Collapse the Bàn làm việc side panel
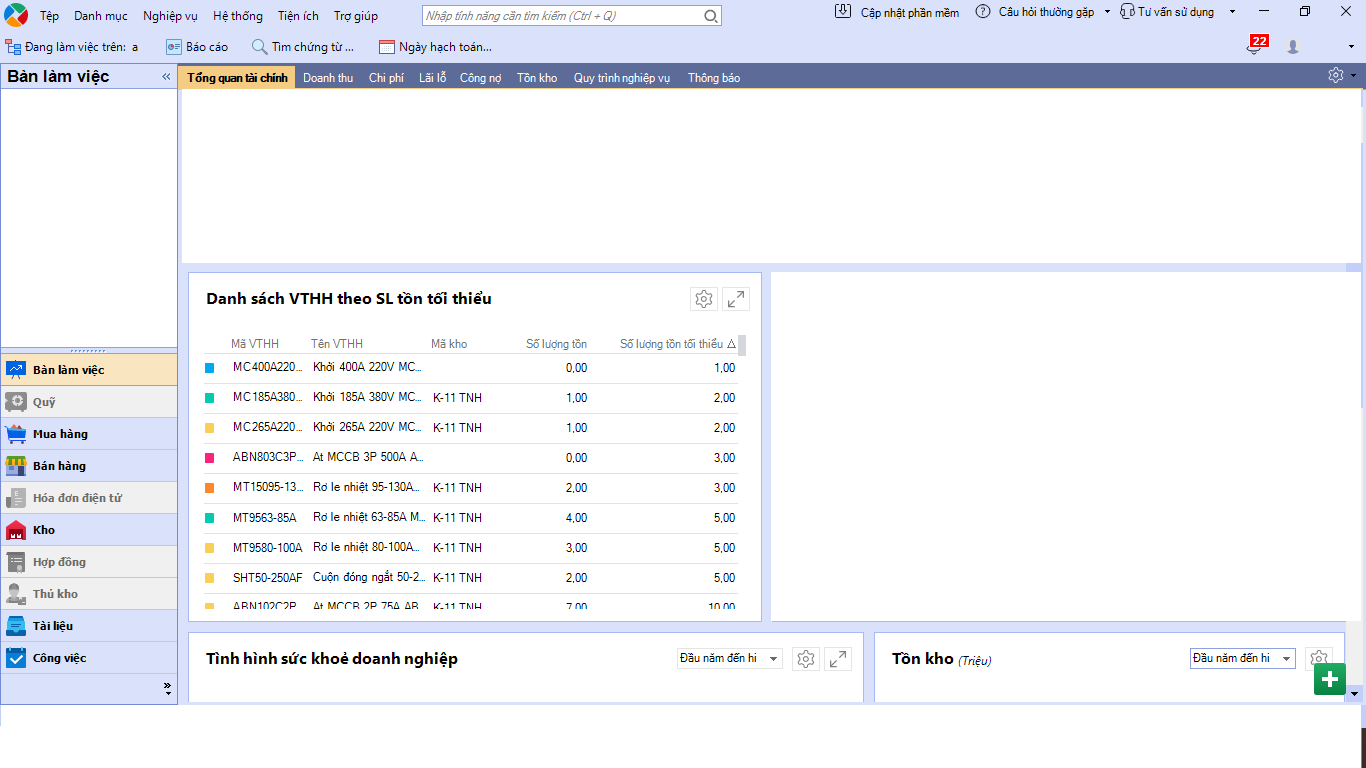This screenshot has width=1366, height=768. click(x=166, y=76)
